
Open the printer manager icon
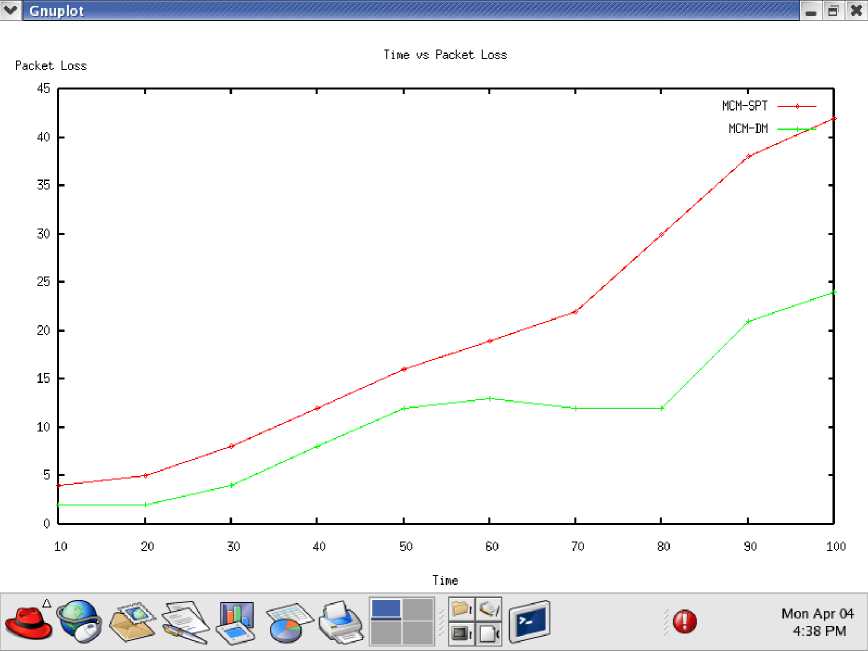340,622
